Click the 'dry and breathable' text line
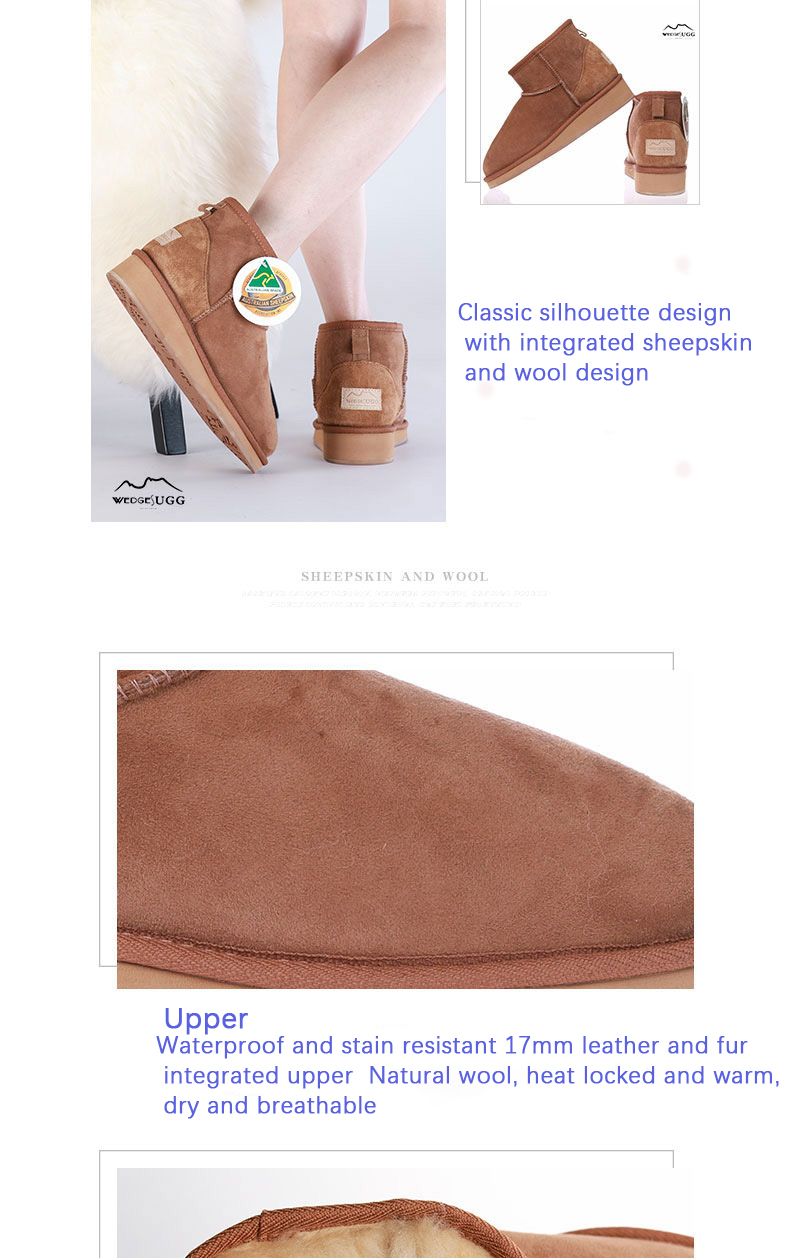This screenshot has height=1258, width=790. point(270,1106)
